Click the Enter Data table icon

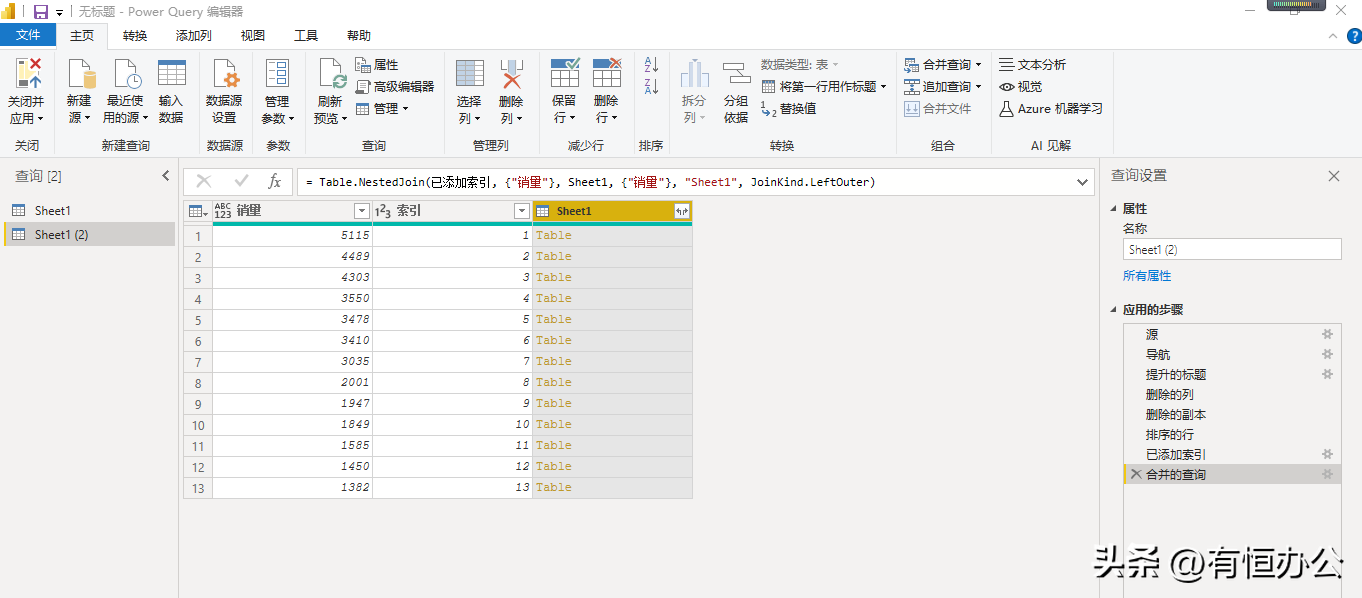(171, 73)
